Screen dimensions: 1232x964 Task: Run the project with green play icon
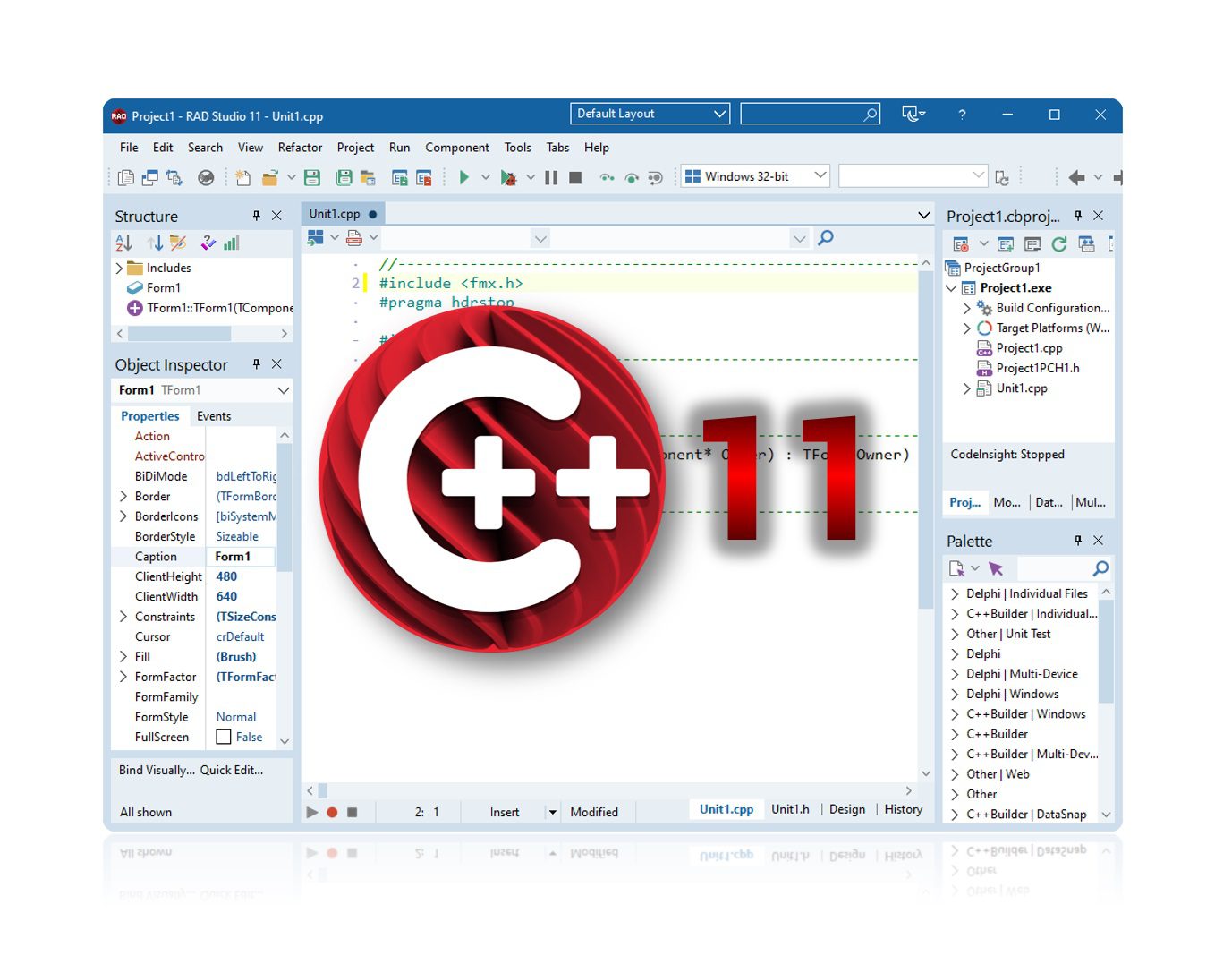click(464, 177)
